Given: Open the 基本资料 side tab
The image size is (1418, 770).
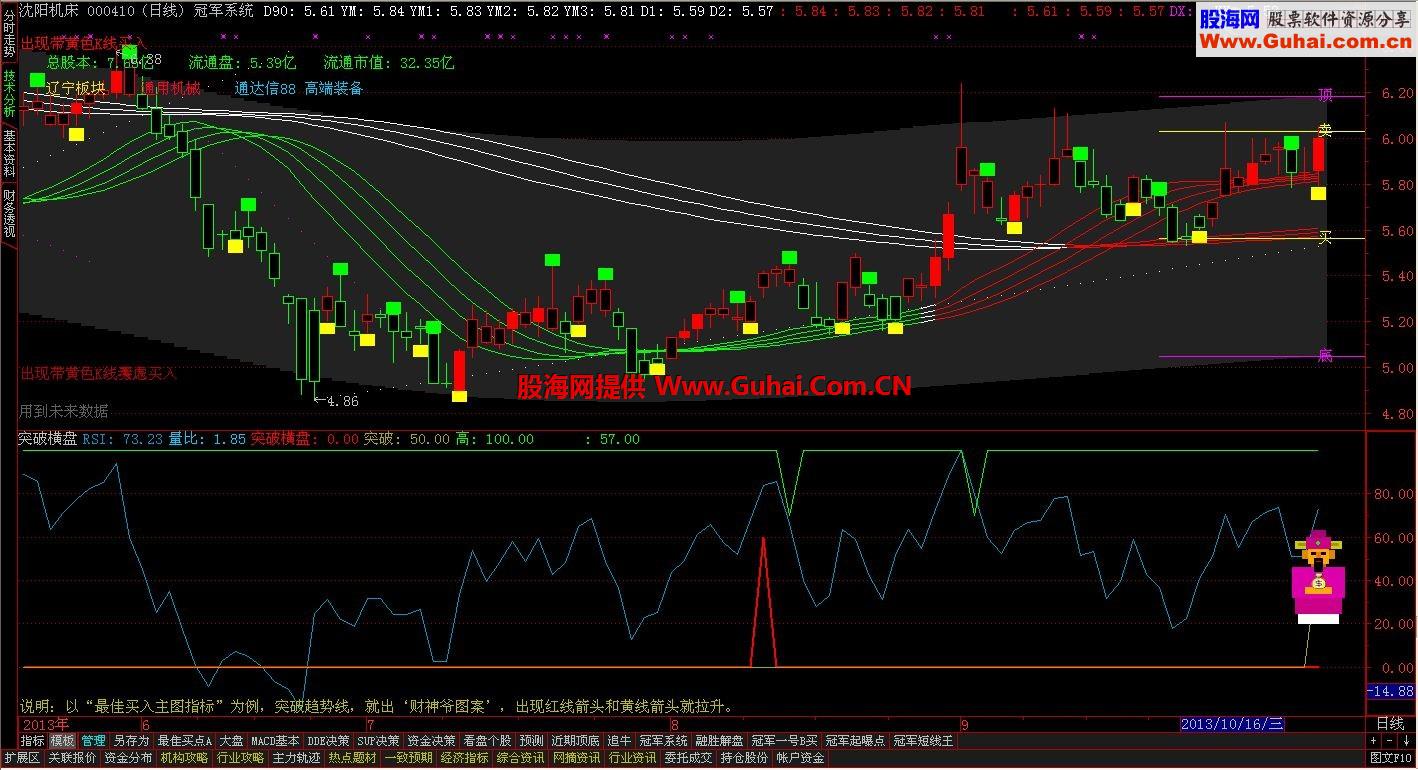Looking at the screenshot, I should pos(9,154).
